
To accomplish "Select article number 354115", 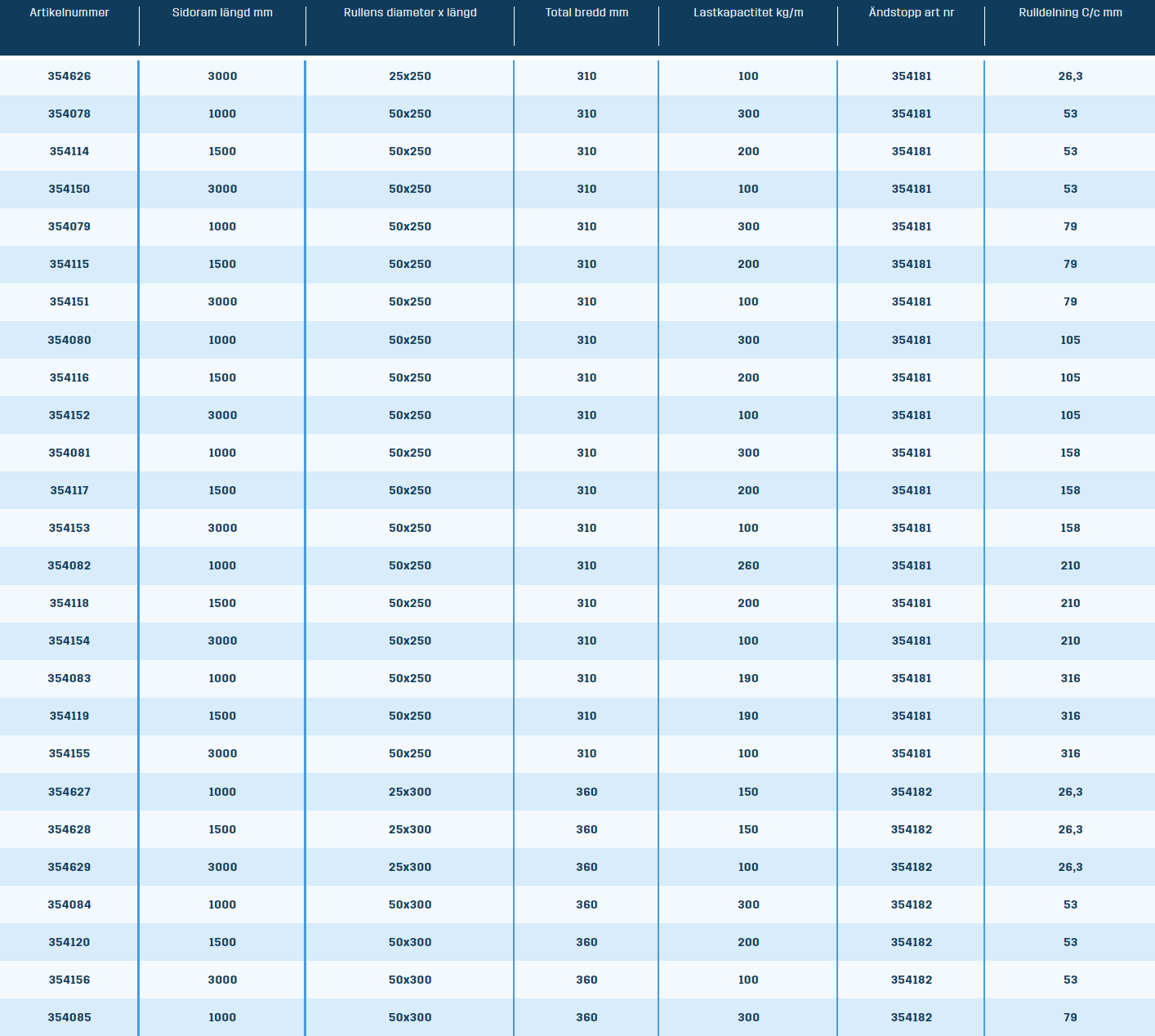I will pyautogui.click(x=69, y=264).
